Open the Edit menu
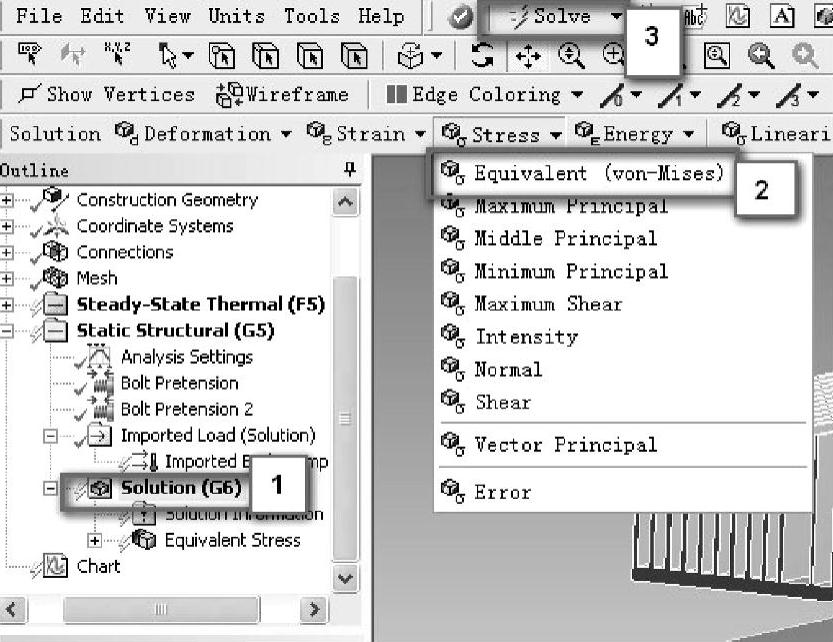This screenshot has width=833, height=642. pos(102,16)
